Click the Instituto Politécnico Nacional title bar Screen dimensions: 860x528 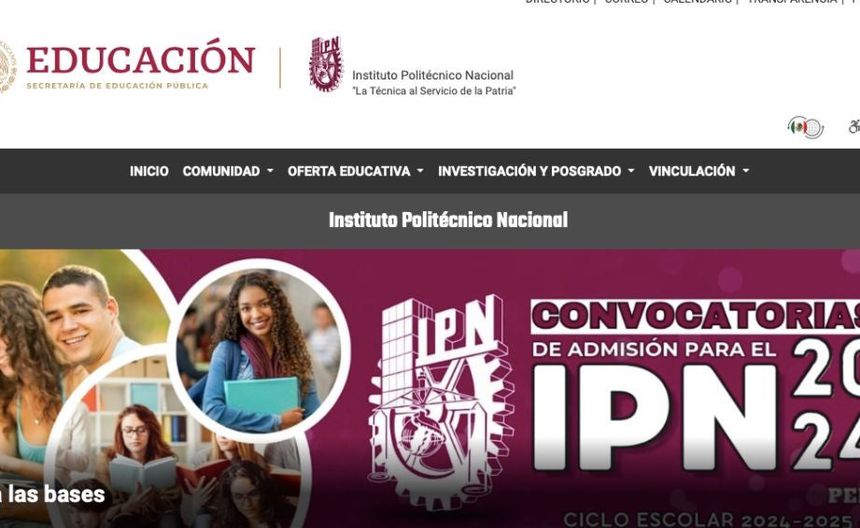pos(430,220)
